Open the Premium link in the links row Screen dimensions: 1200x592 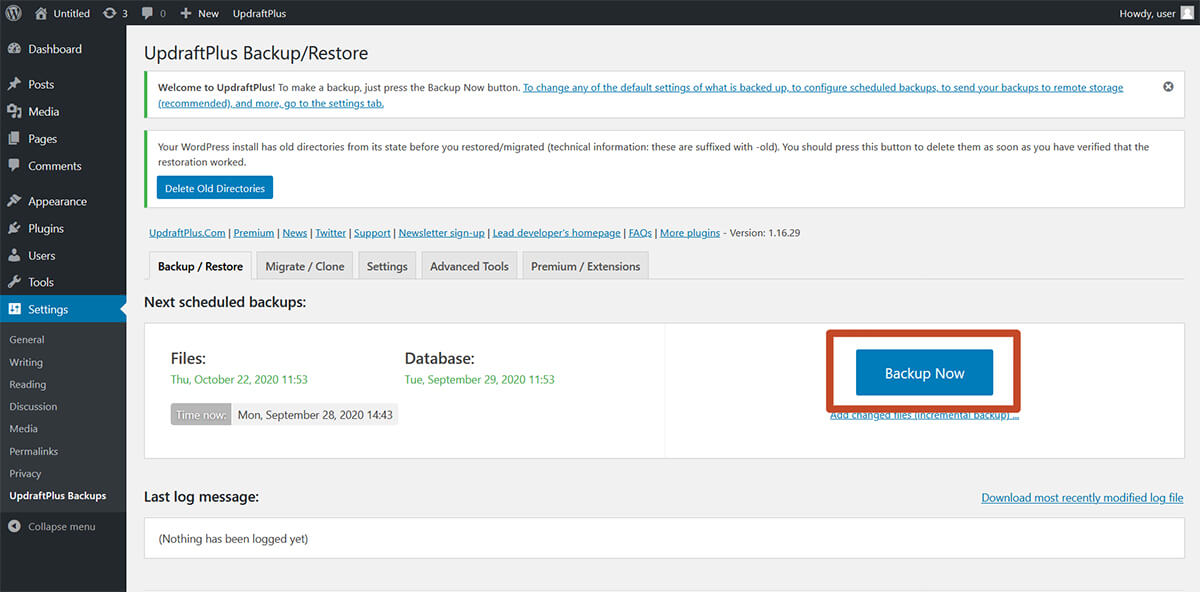(254, 233)
